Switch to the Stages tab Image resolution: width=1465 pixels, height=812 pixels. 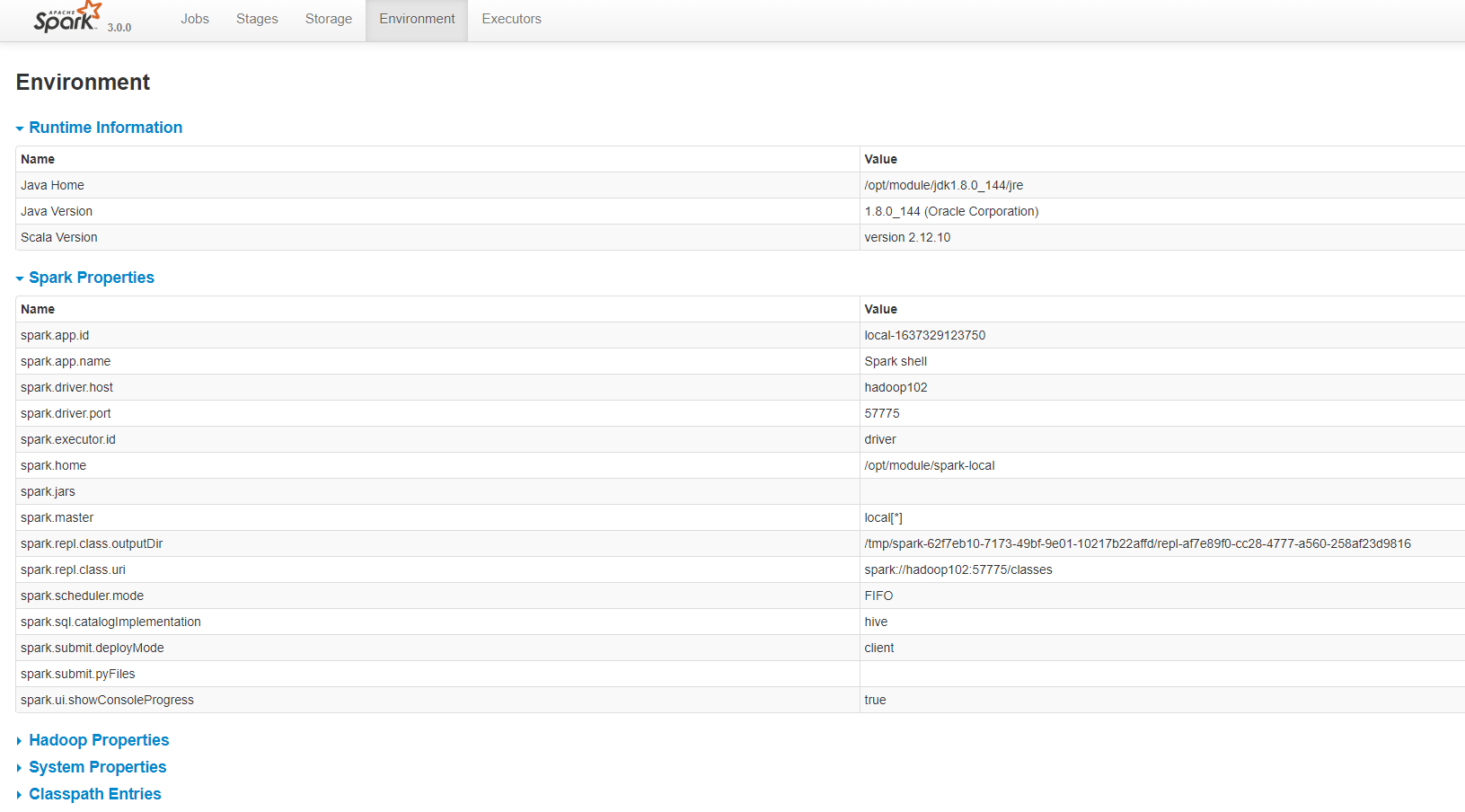[257, 19]
